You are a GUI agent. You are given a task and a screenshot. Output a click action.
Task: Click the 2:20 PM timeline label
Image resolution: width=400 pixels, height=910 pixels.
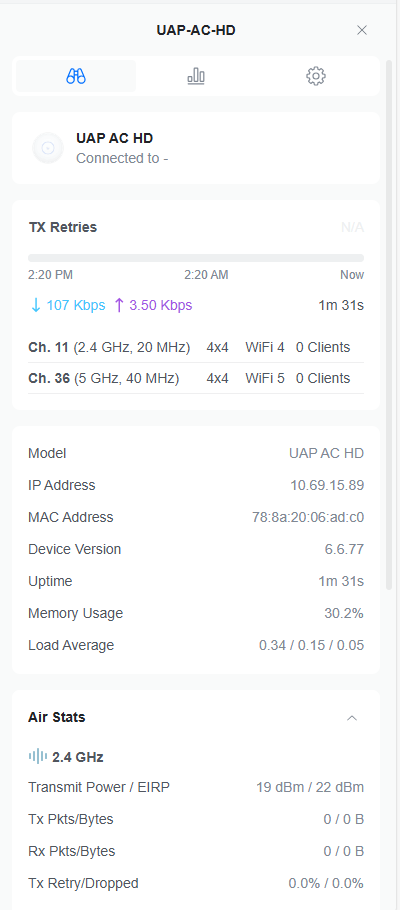(x=51, y=275)
